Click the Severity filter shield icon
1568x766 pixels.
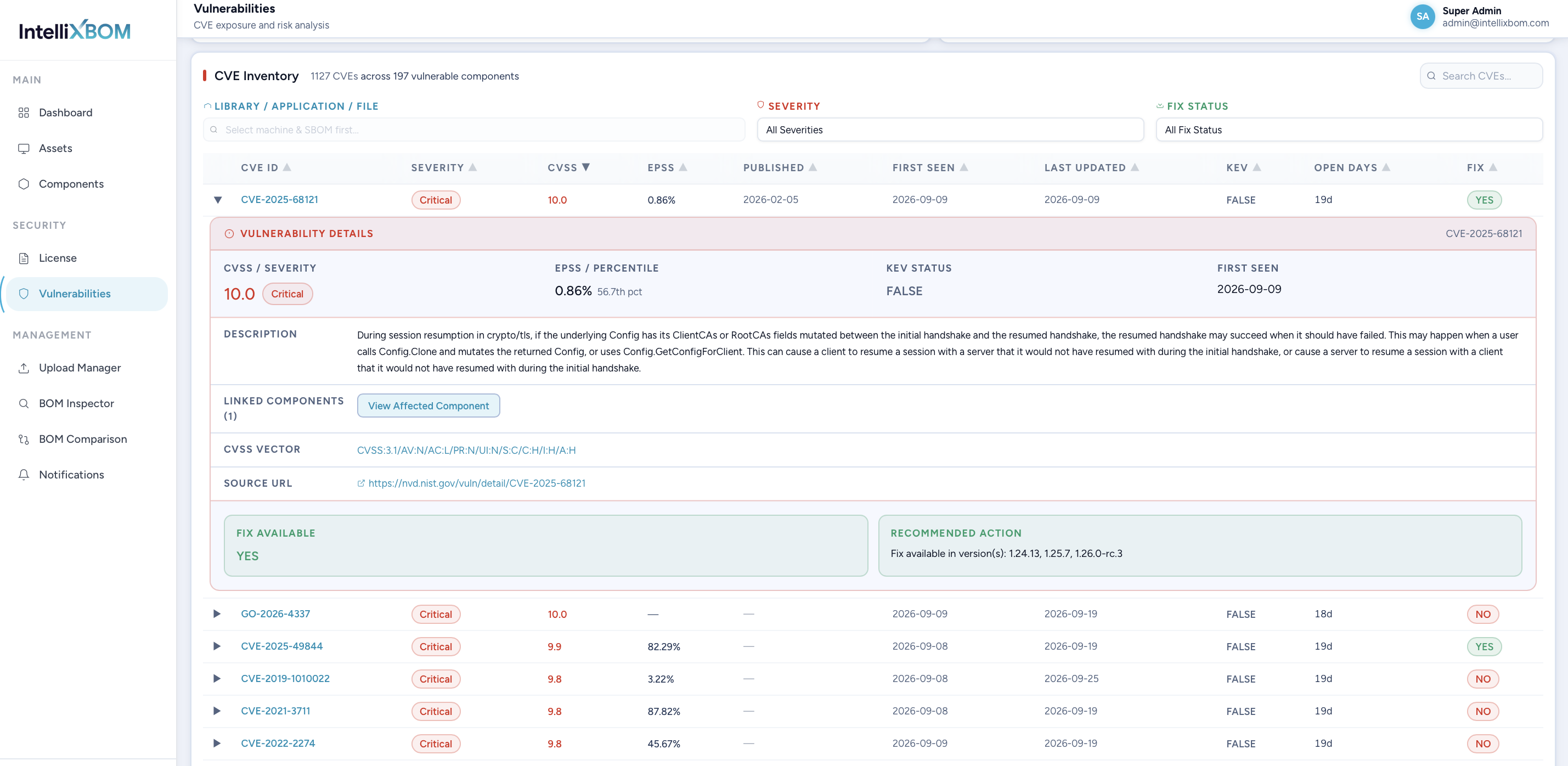pyautogui.click(x=760, y=105)
